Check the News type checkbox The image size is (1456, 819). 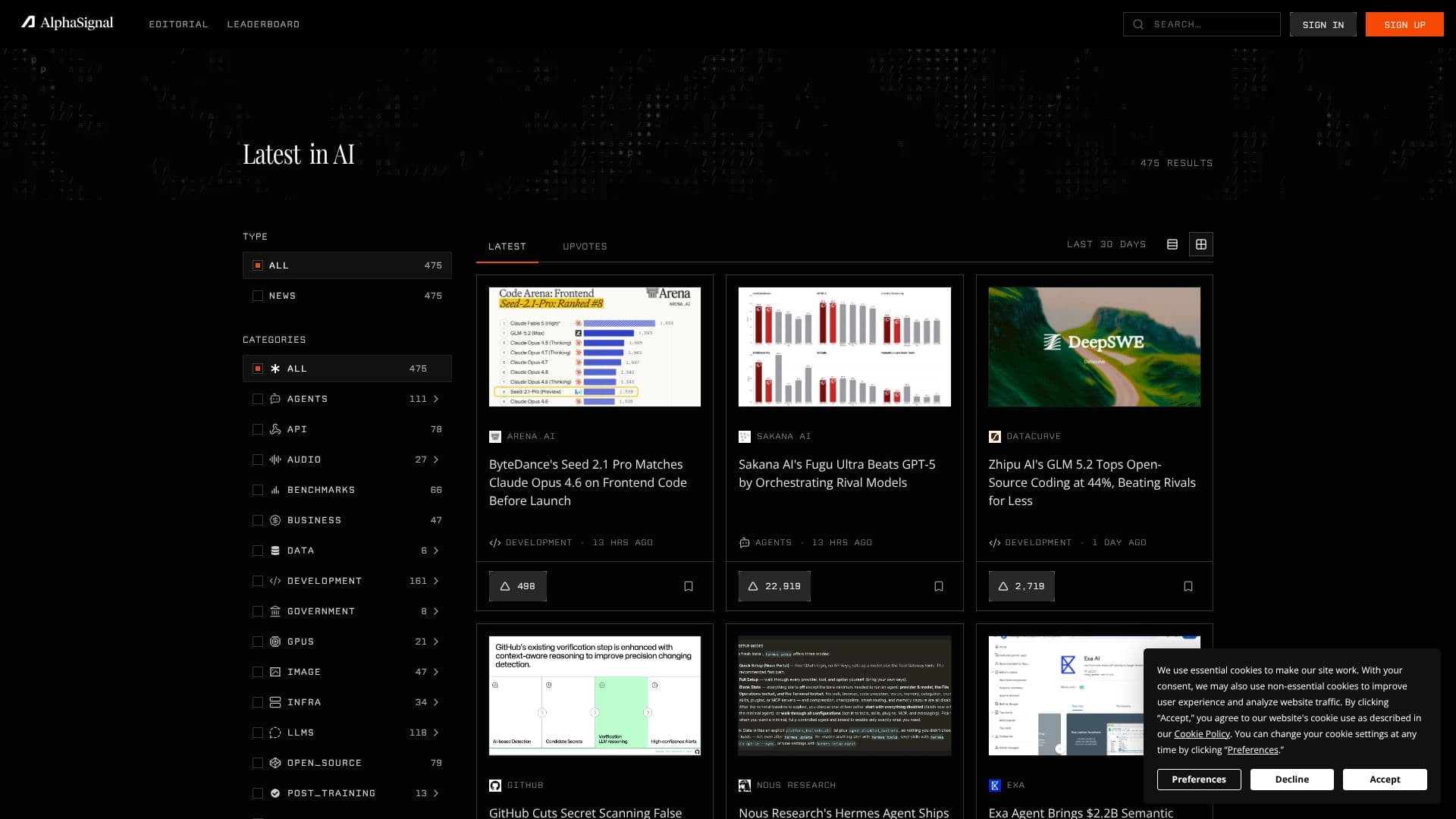click(x=258, y=296)
